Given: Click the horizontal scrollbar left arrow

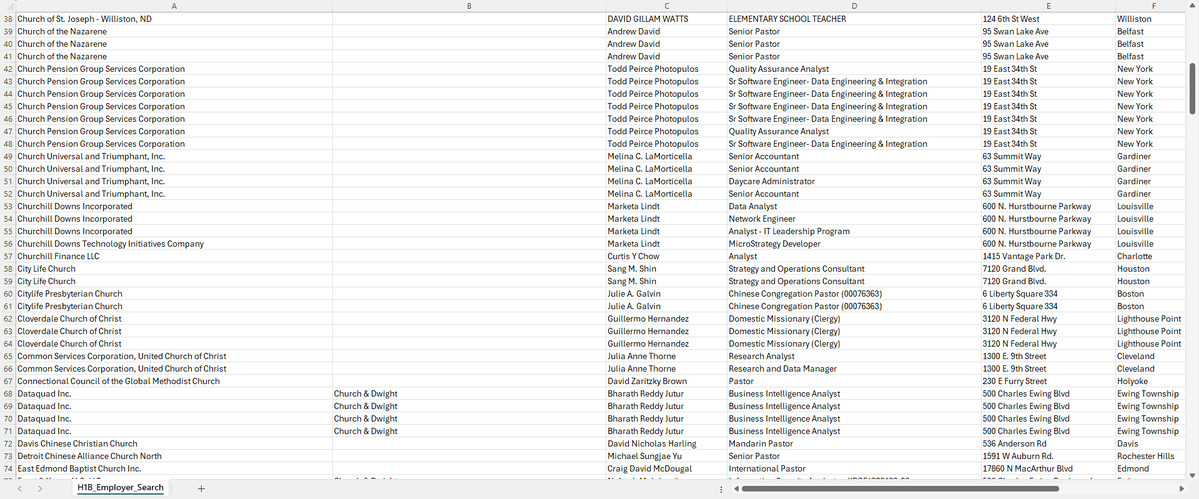Looking at the screenshot, I should click(x=735, y=488).
